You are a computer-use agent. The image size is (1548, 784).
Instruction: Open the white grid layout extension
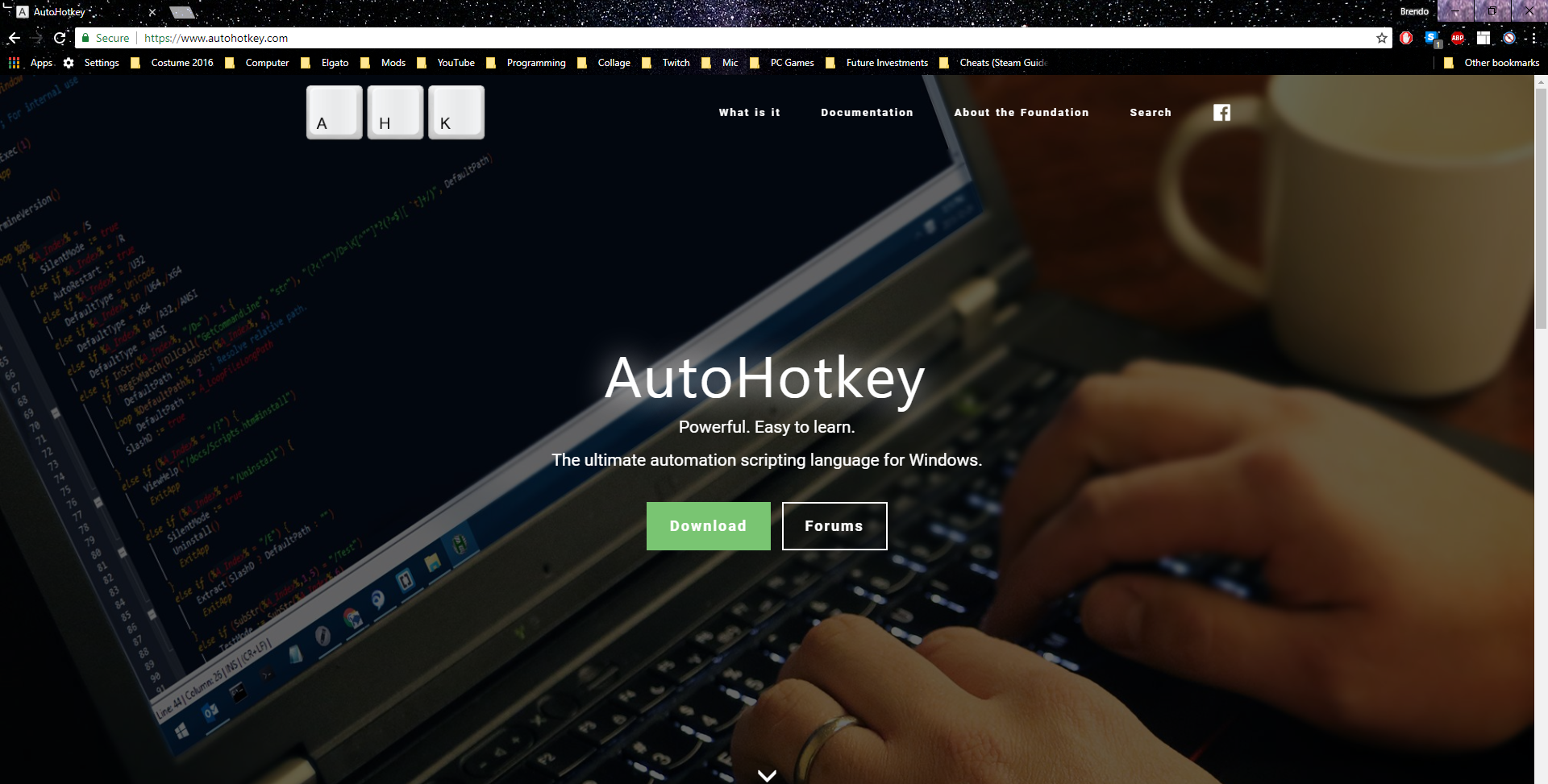1483,38
